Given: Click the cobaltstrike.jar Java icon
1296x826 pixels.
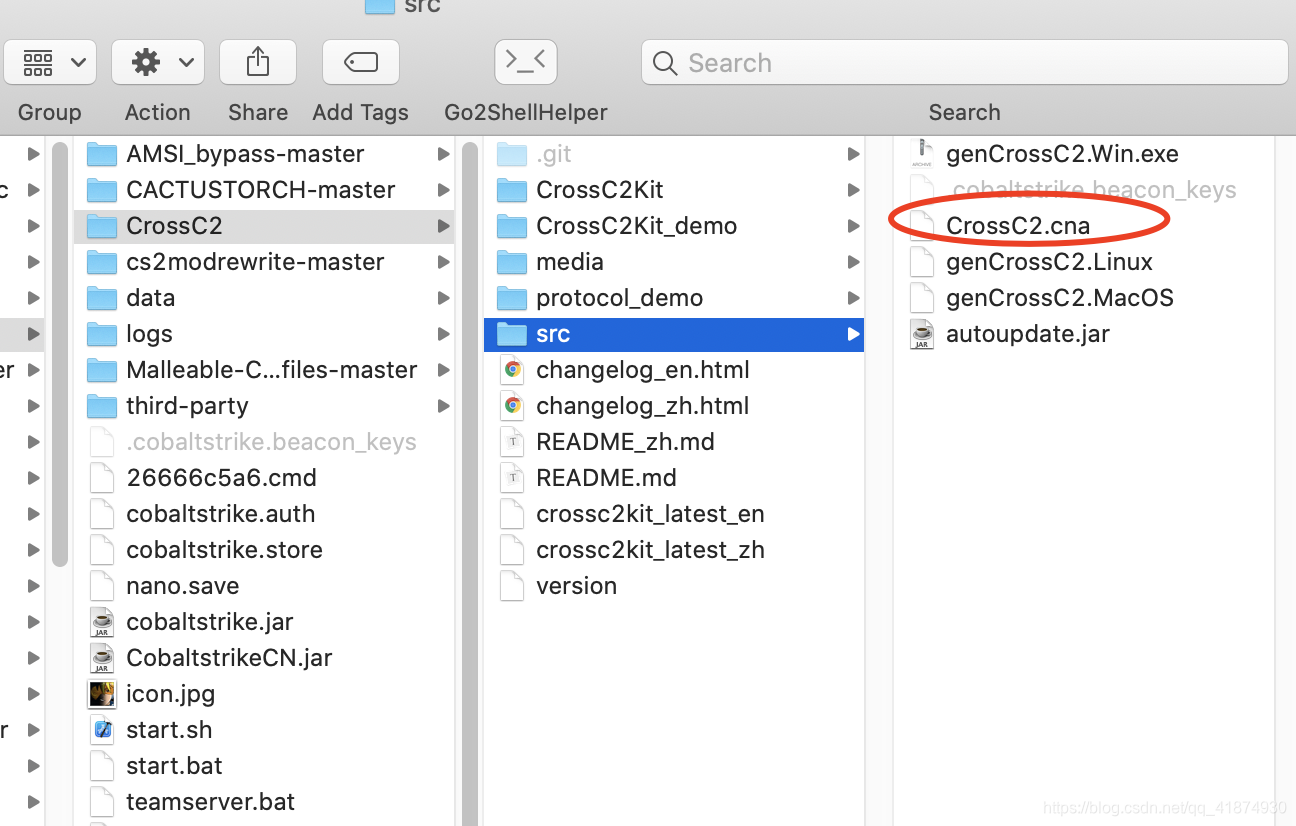Looking at the screenshot, I should coord(102,622).
